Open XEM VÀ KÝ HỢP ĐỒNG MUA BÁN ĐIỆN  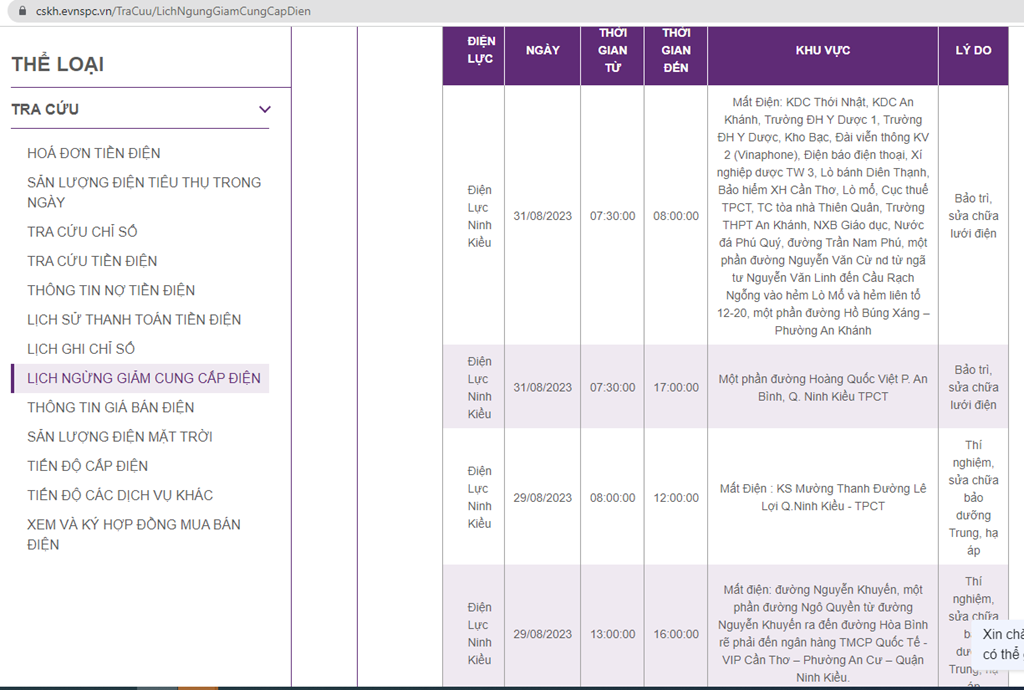tap(134, 534)
